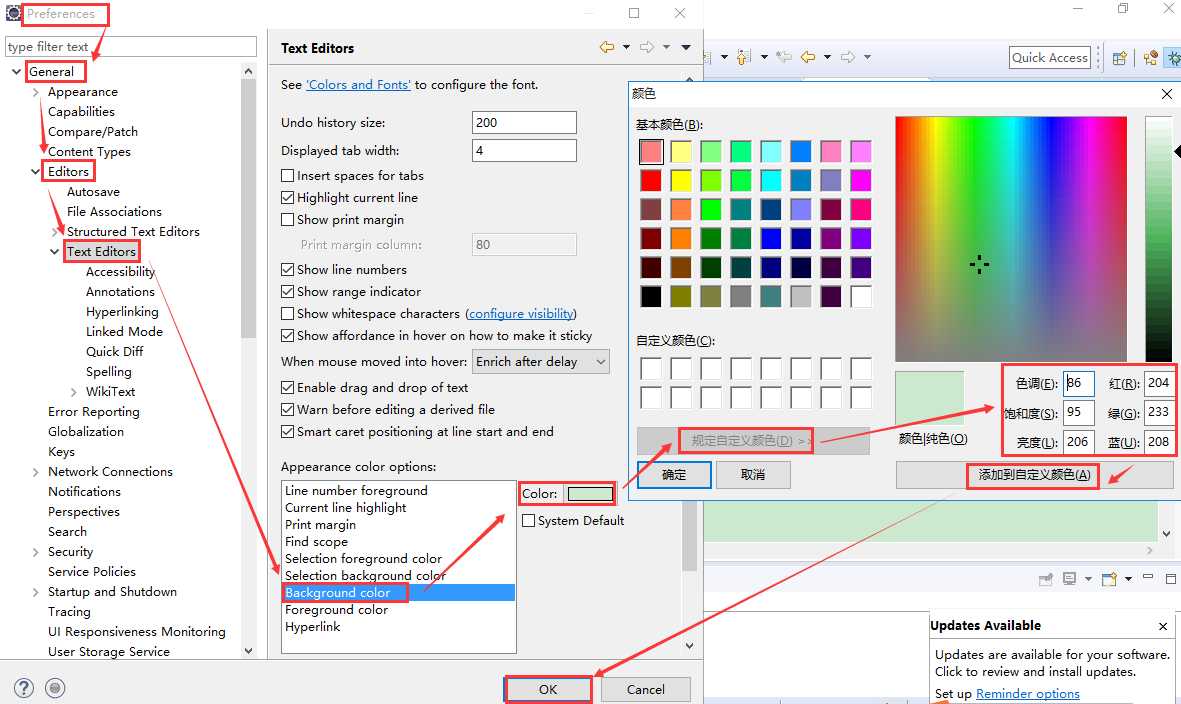Close the Updates Available popup

coord(1163,626)
